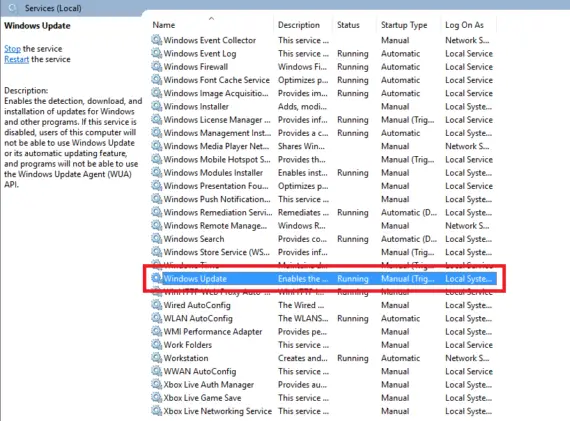Select the WLAN AutoConfig service name
The image size is (570, 421).
(x=198, y=318)
